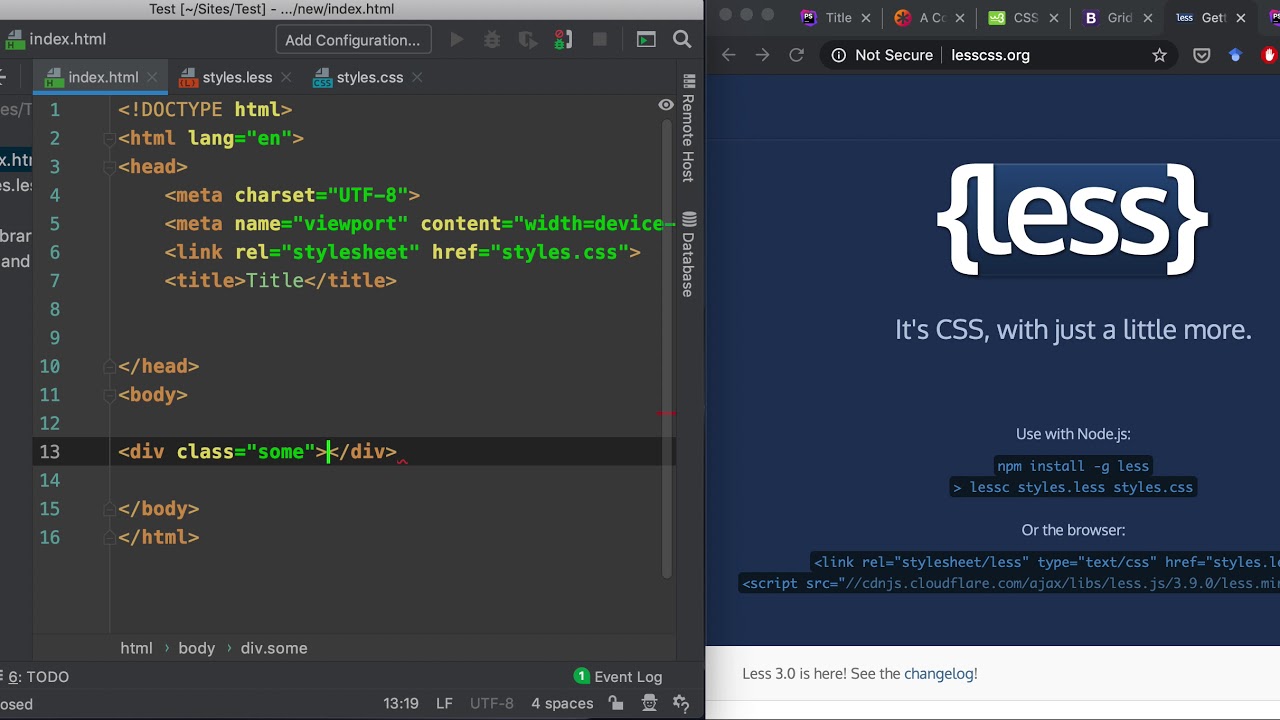Bookmark this page with star icon
Image resolution: width=1280 pixels, height=720 pixels.
point(1159,55)
